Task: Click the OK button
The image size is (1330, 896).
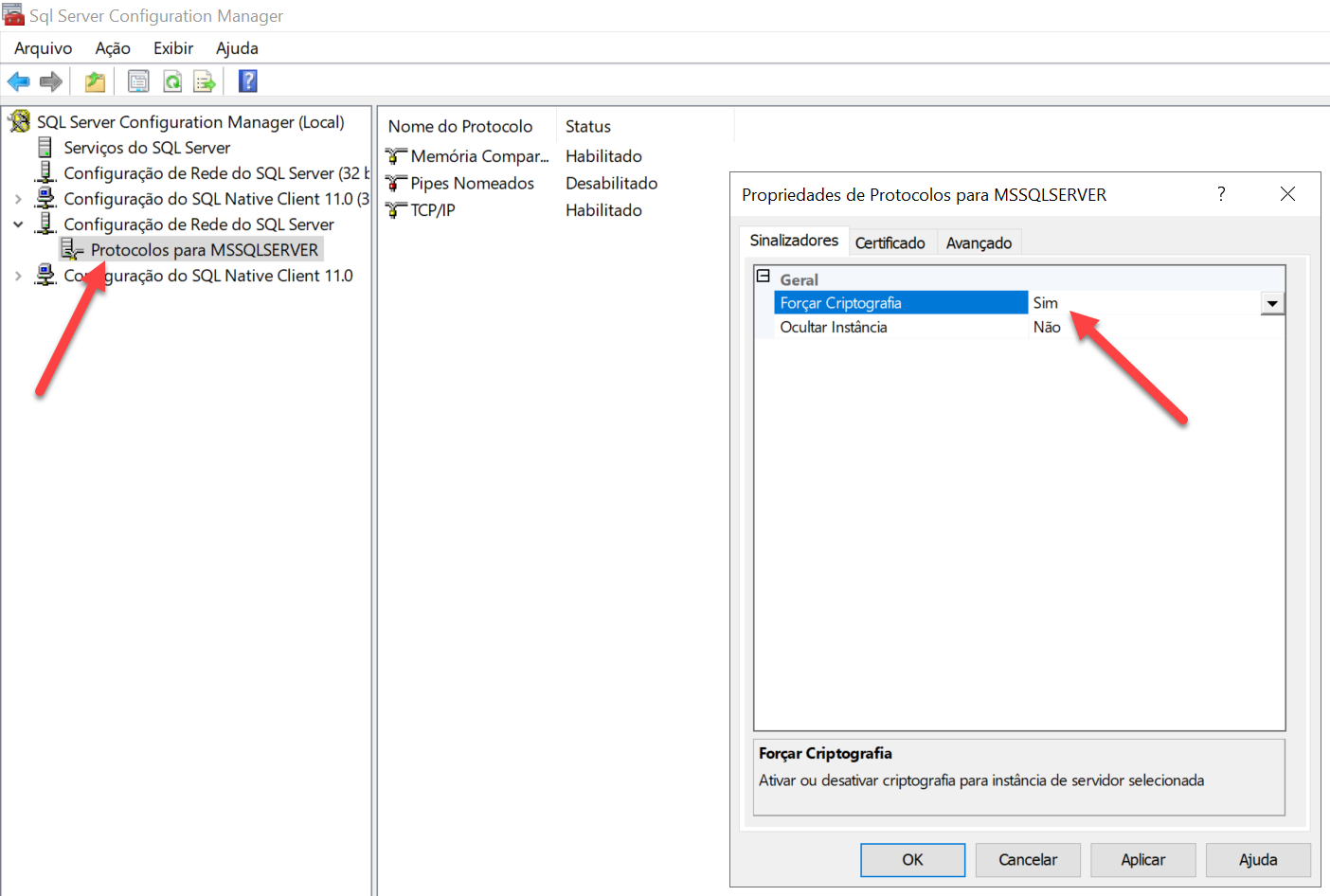Action: click(912, 860)
